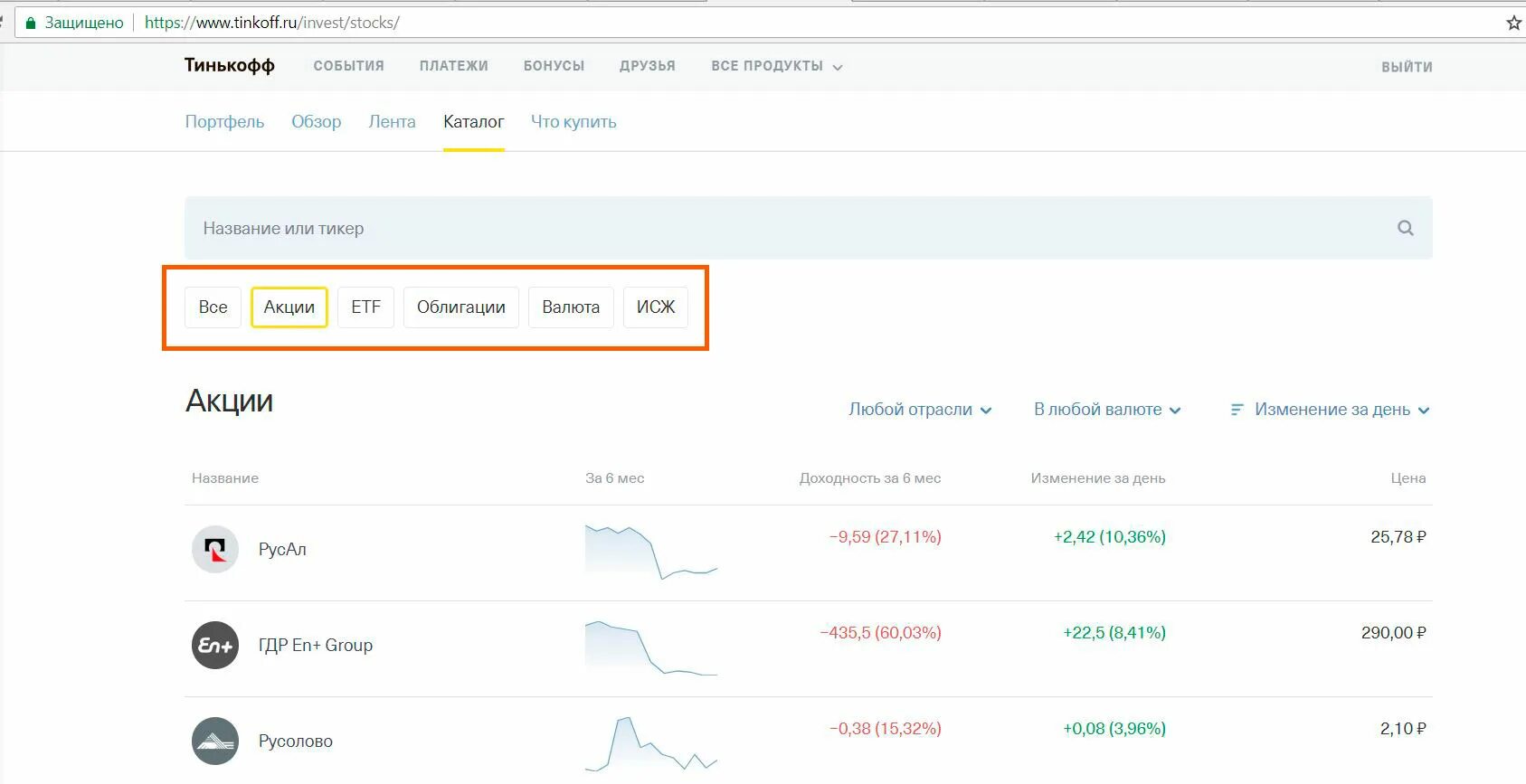Click the Изменение за день column header
This screenshot has height=784, width=1526.
[x=1098, y=477]
